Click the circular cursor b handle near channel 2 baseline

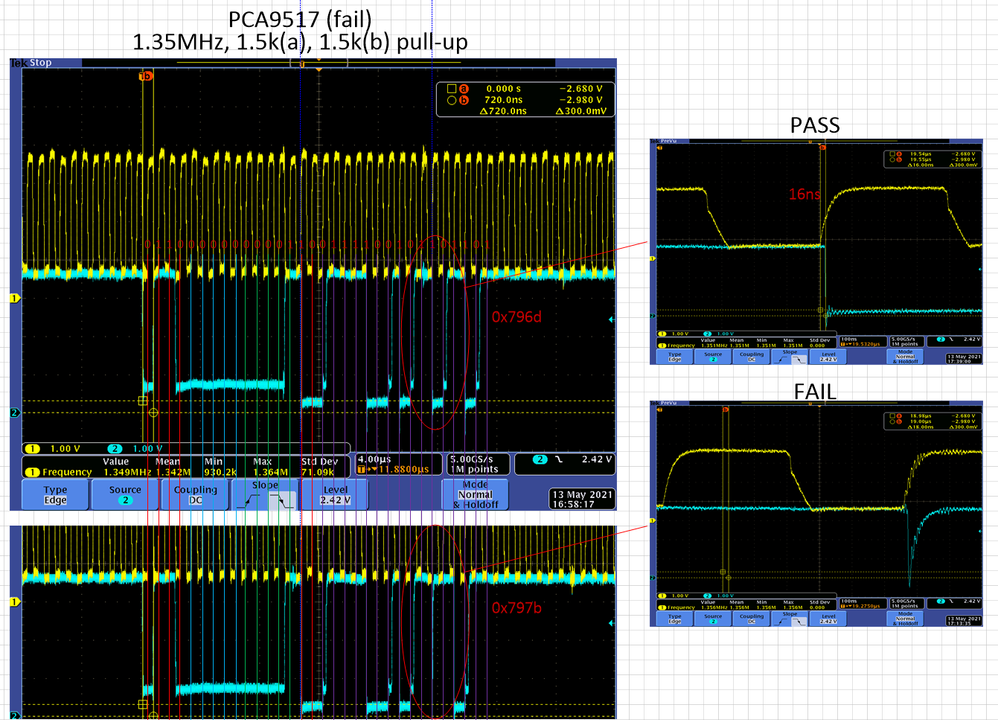pyautogui.click(x=153, y=413)
